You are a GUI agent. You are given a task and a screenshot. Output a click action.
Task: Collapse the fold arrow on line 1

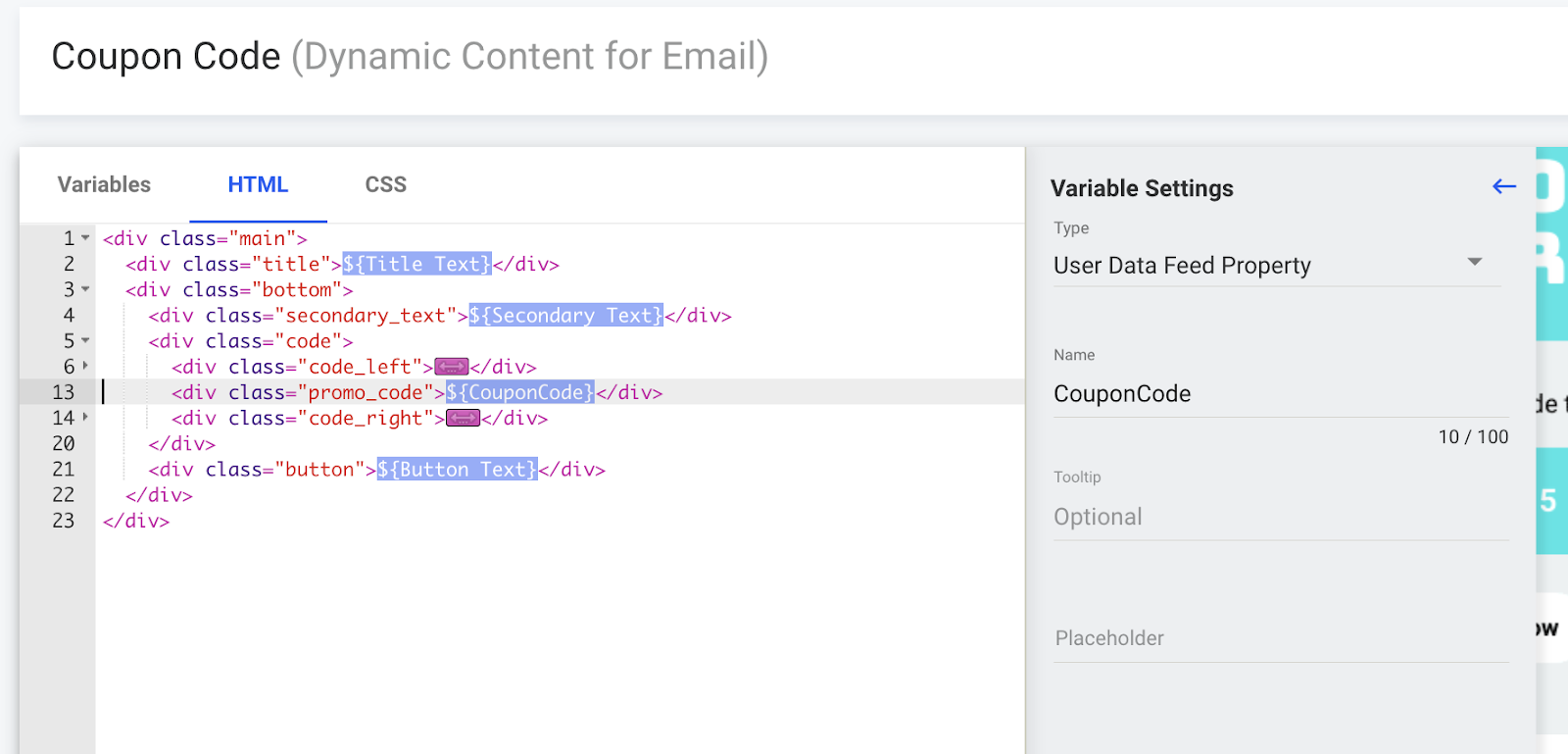(x=86, y=238)
